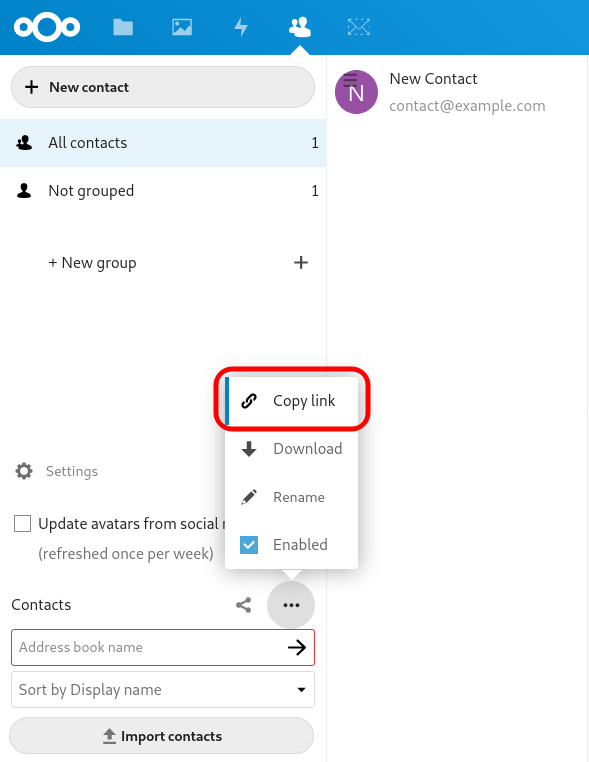
Task: Open the Sort by Display name dropdown
Action: [x=163, y=690]
